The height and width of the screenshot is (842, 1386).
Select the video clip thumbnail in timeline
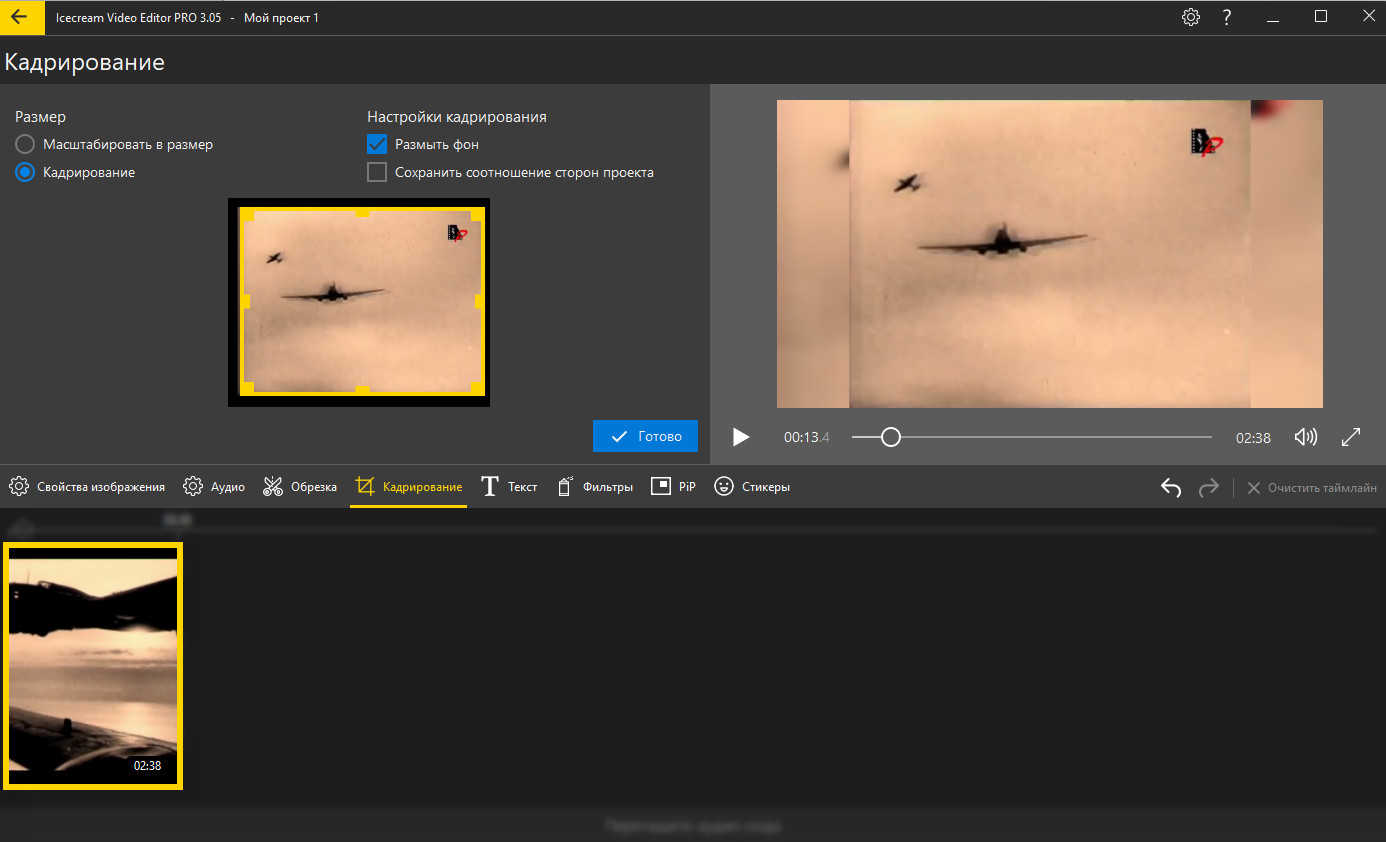coord(93,666)
